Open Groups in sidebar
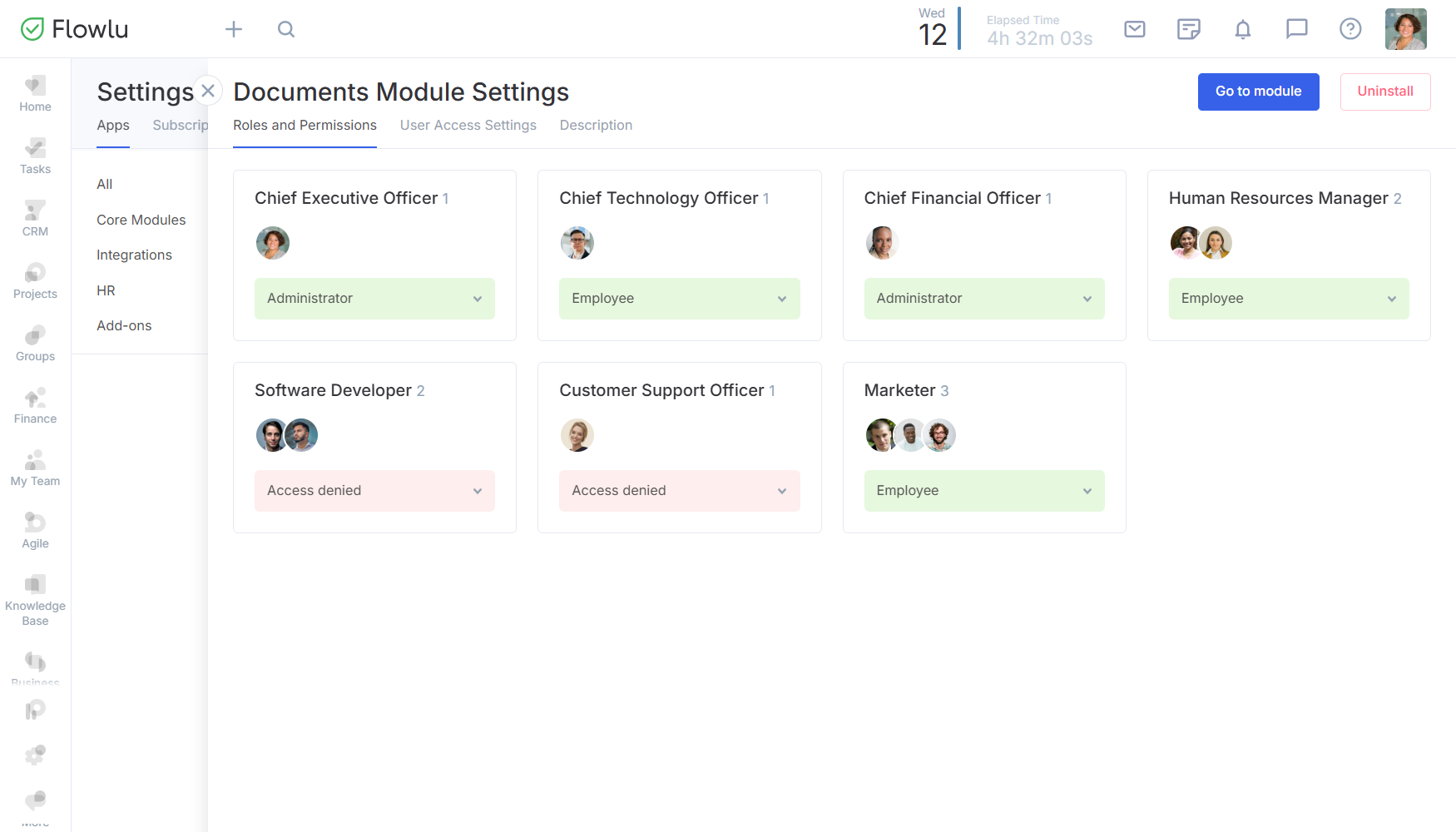This screenshot has width=1456, height=832. coord(35,344)
